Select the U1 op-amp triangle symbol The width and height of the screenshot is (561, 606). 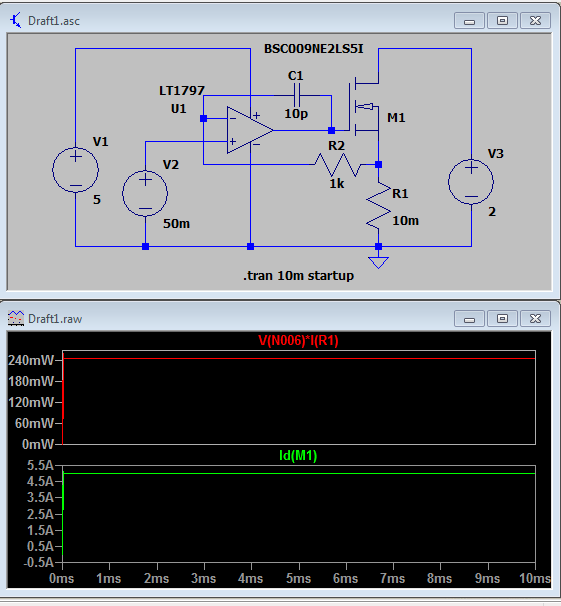(250, 130)
